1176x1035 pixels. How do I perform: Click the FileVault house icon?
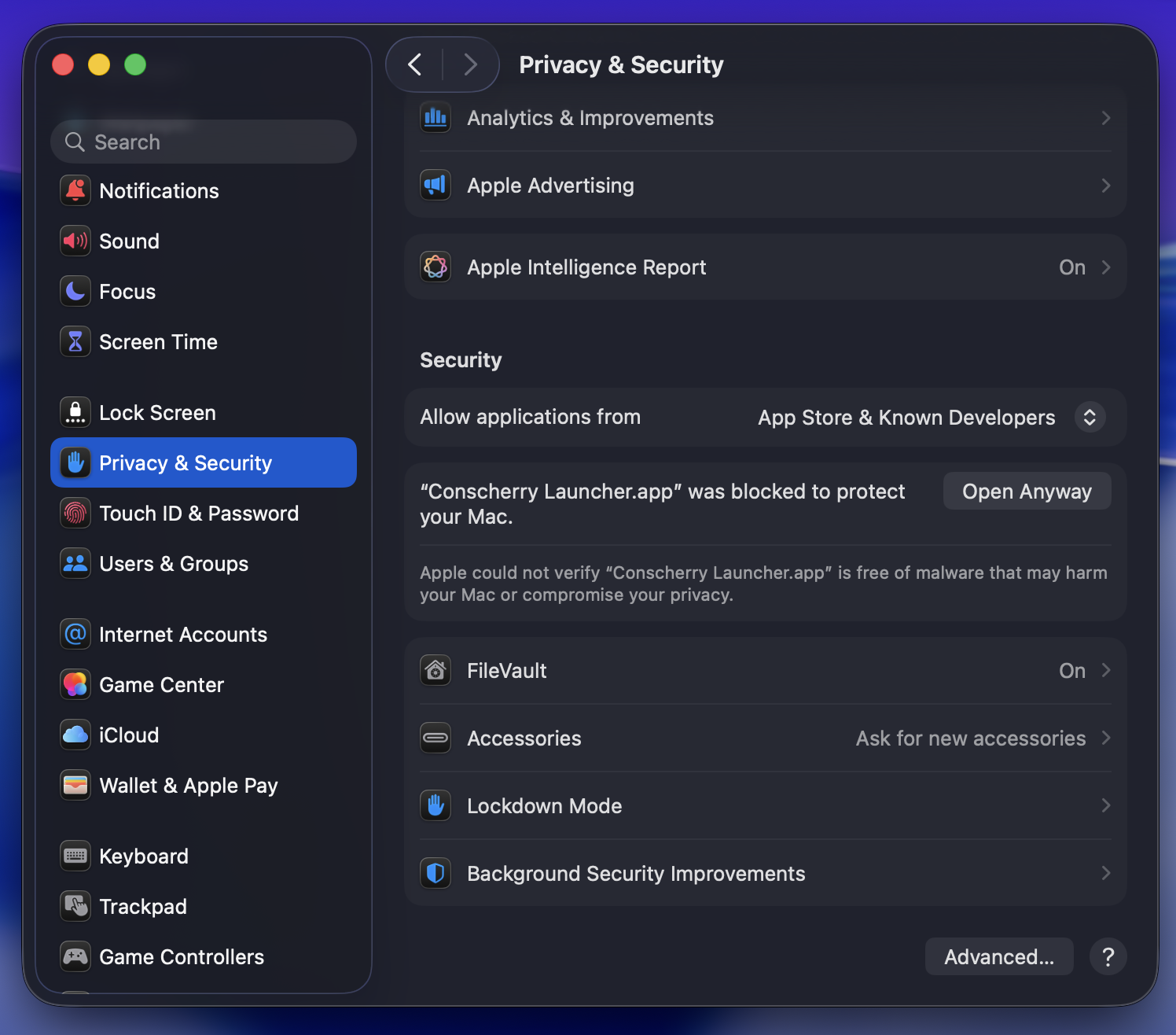[x=435, y=671]
